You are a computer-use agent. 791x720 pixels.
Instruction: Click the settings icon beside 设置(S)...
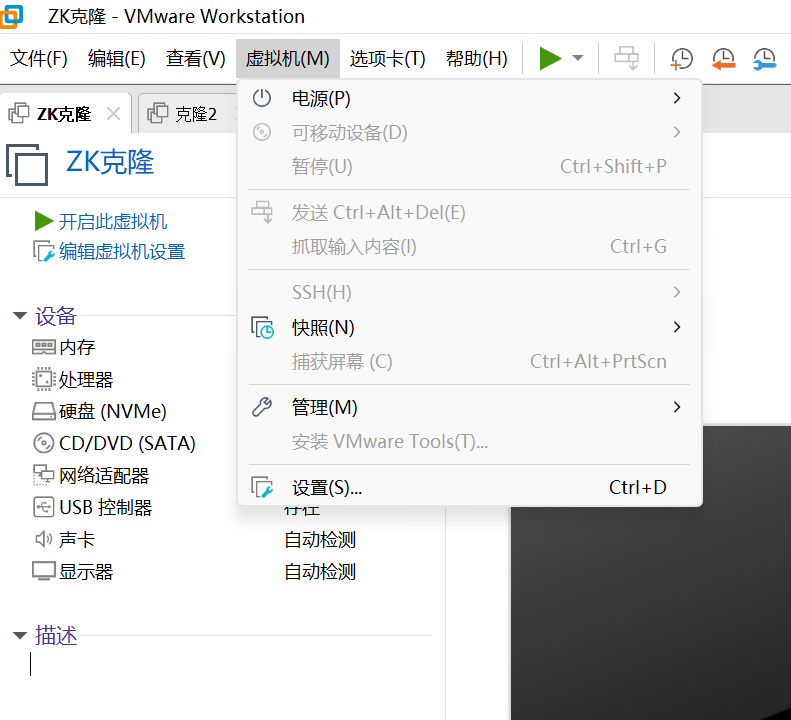tap(262, 487)
